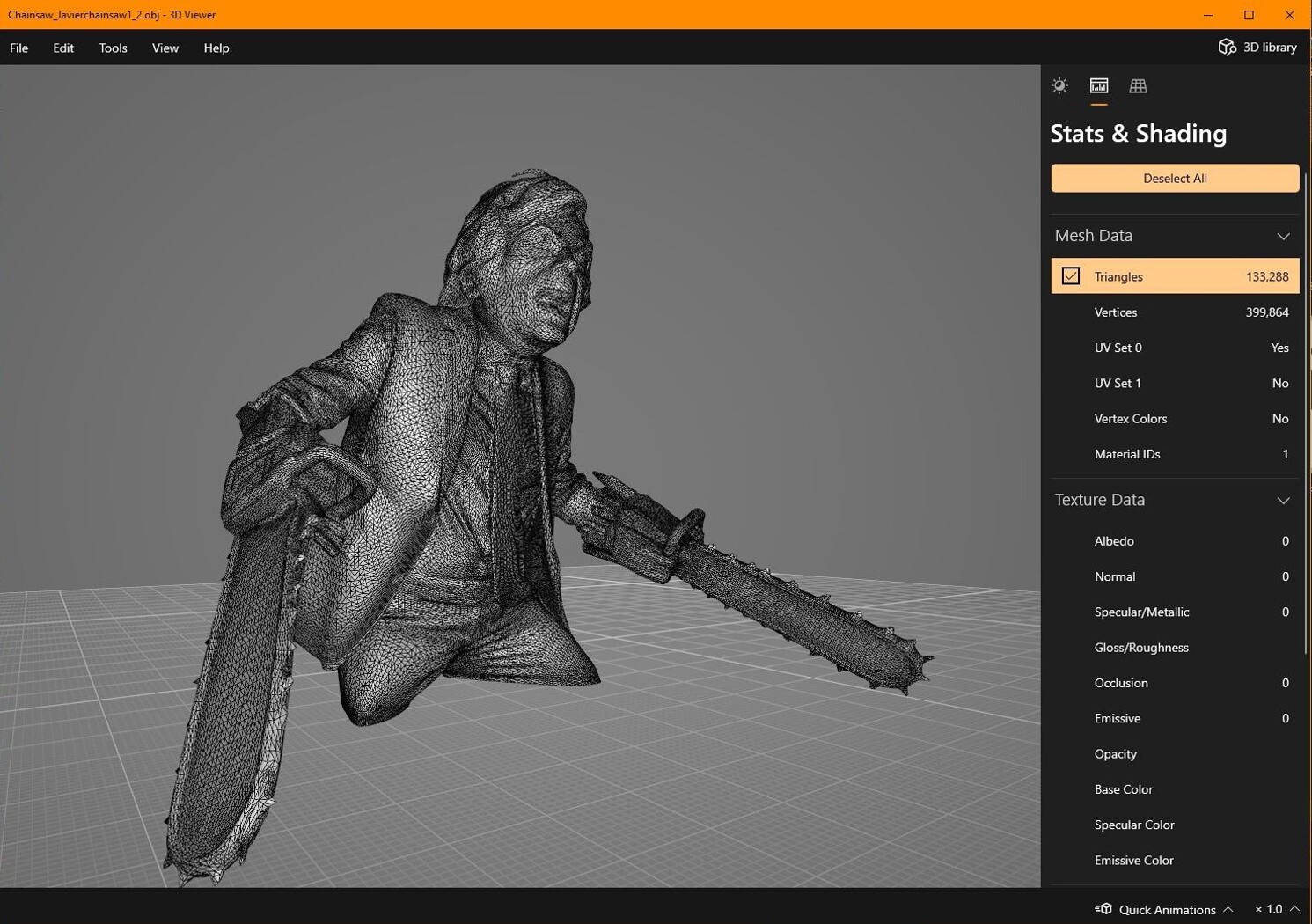Minimize the 3D Viewer window
1312x924 pixels.
pyautogui.click(x=1208, y=15)
